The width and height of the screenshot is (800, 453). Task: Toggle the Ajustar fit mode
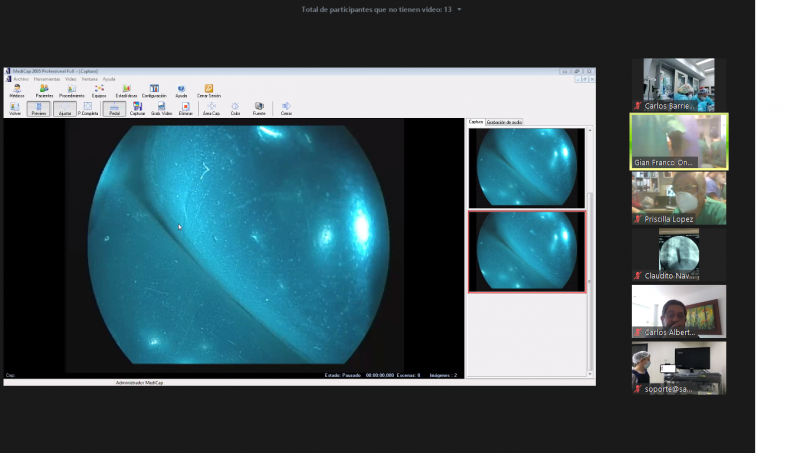(x=64, y=108)
